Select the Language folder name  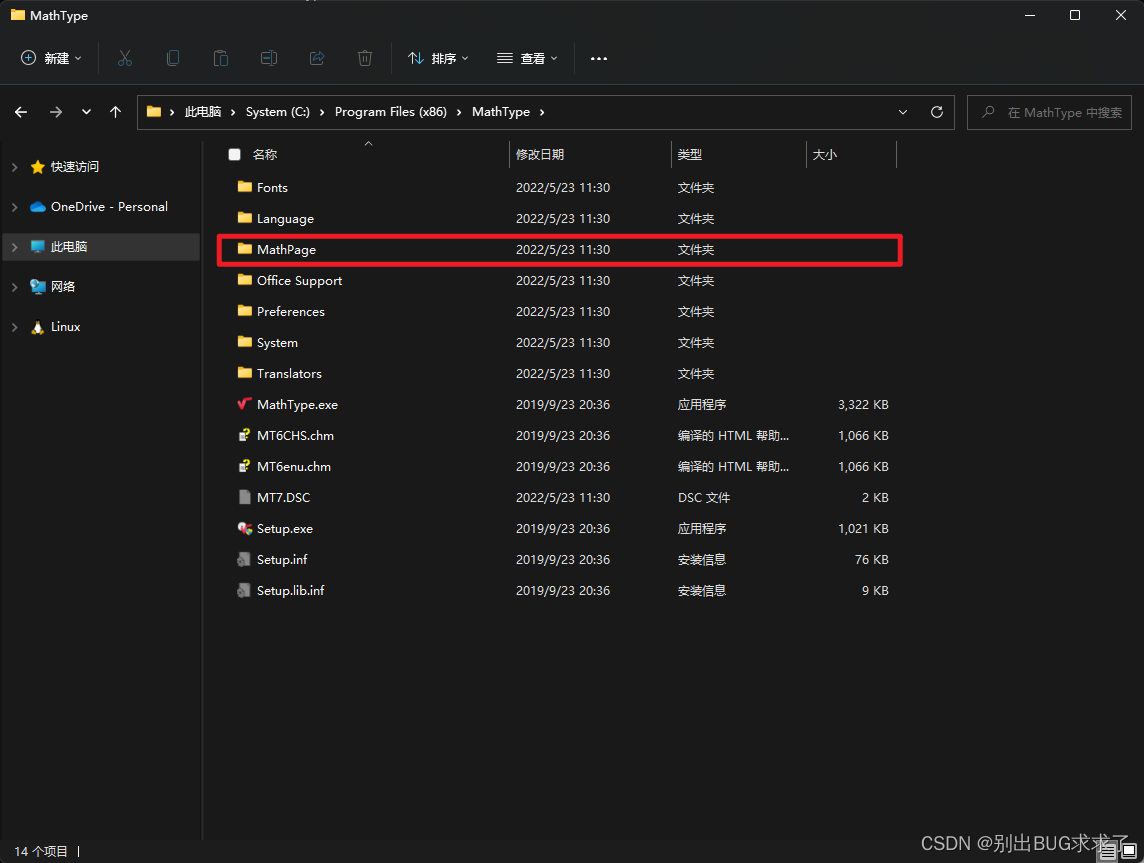coord(285,219)
